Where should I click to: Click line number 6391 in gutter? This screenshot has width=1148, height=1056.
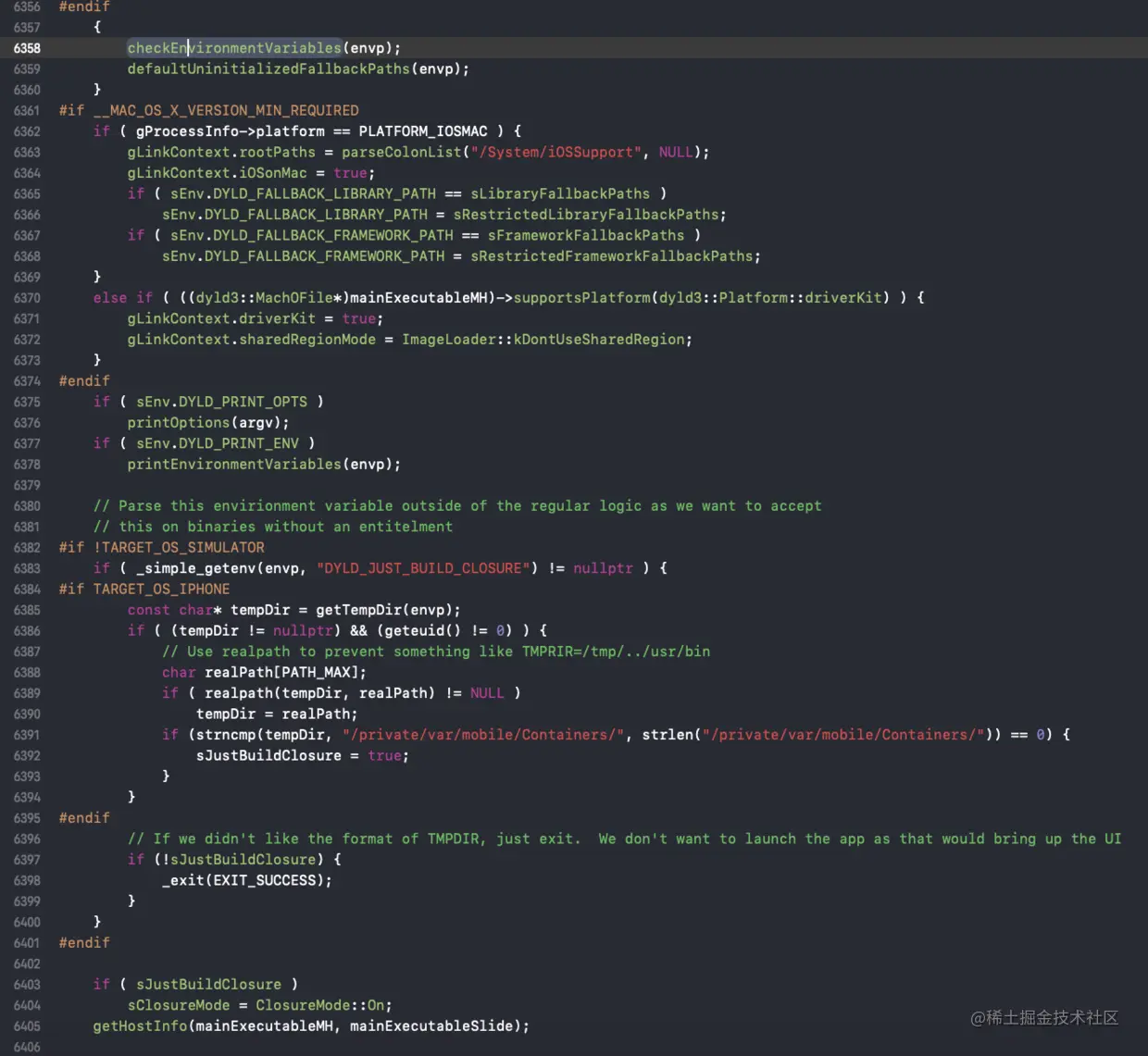[27, 735]
